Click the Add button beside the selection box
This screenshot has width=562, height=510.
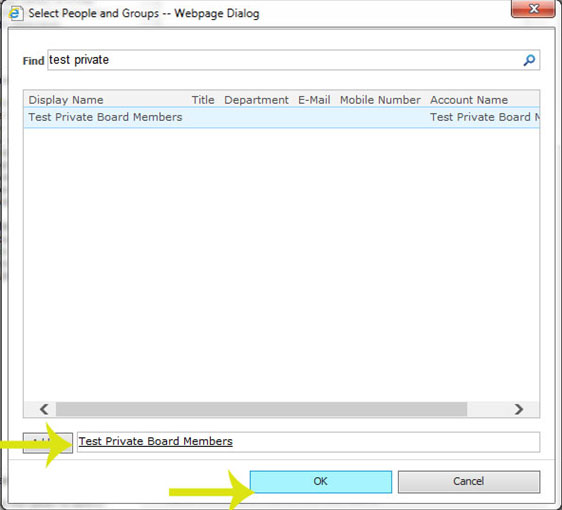point(48,443)
